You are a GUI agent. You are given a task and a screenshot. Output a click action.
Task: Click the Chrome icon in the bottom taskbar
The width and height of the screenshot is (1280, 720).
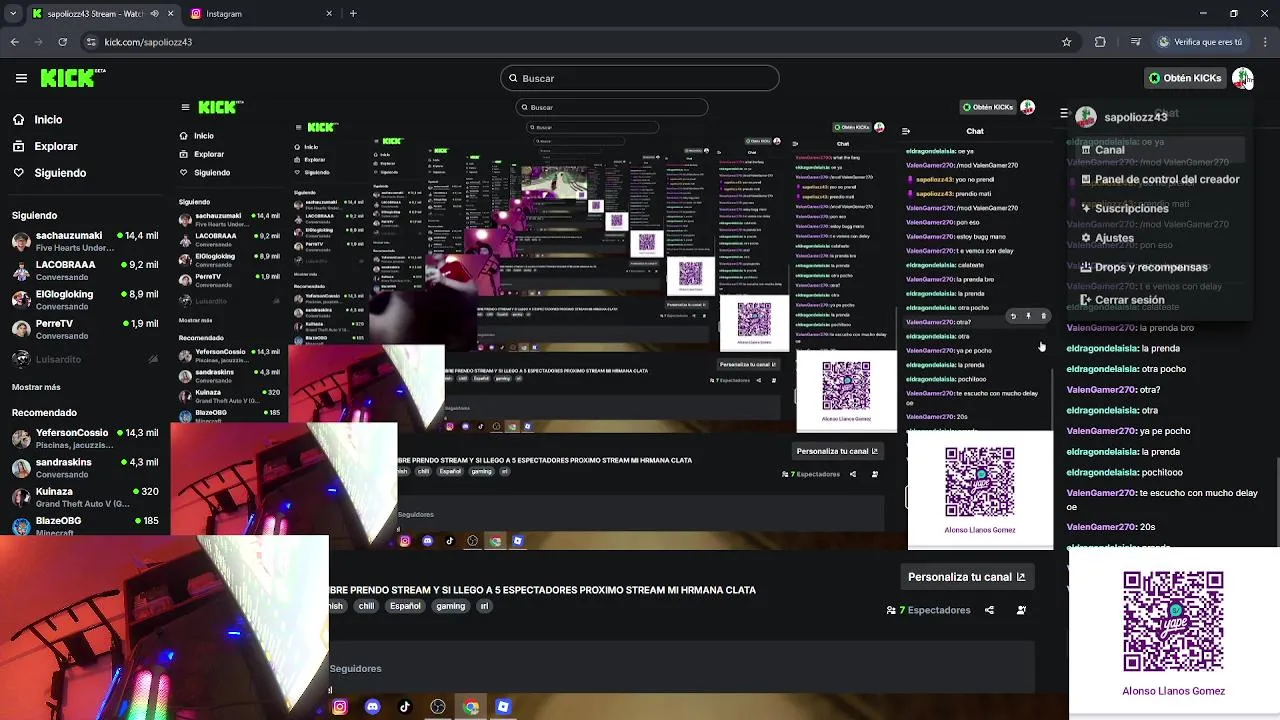(471, 707)
